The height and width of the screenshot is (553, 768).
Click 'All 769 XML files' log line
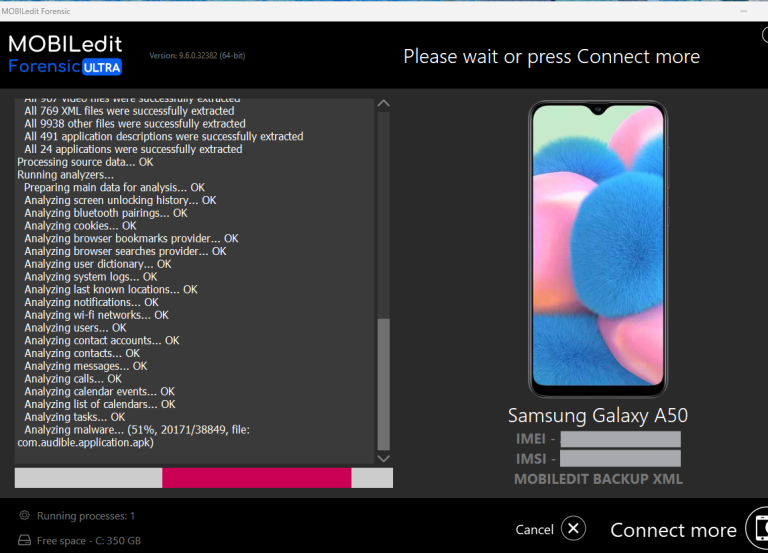pos(129,112)
